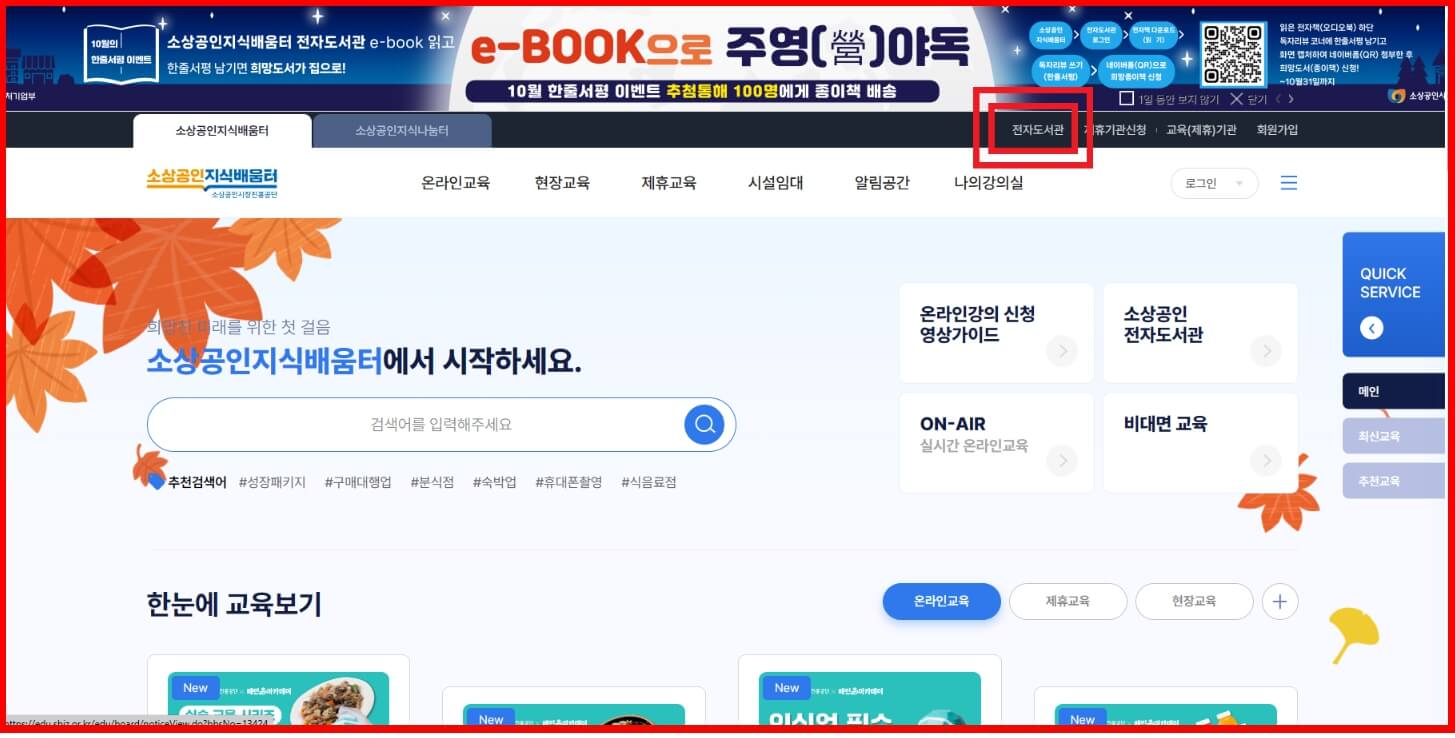This screenshot has height=738, width=1455.
Task: Click arrow on 비대면 교육 card
Action: (x=1266, y=461)
